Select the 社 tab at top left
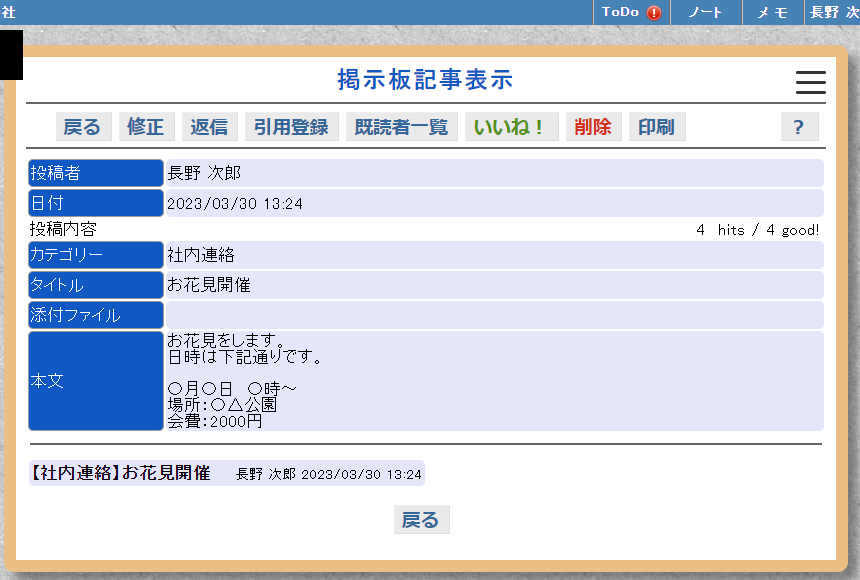 click(x=10, y=13)
